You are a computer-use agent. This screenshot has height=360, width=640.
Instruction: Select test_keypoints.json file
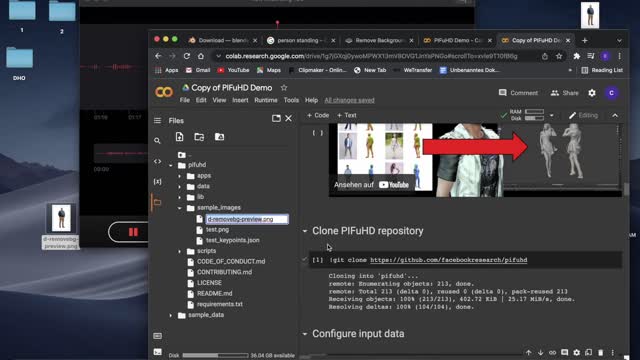click(232, 240)
